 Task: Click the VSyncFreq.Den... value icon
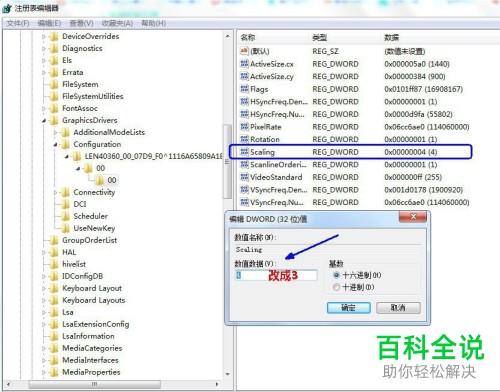(244, 190)
